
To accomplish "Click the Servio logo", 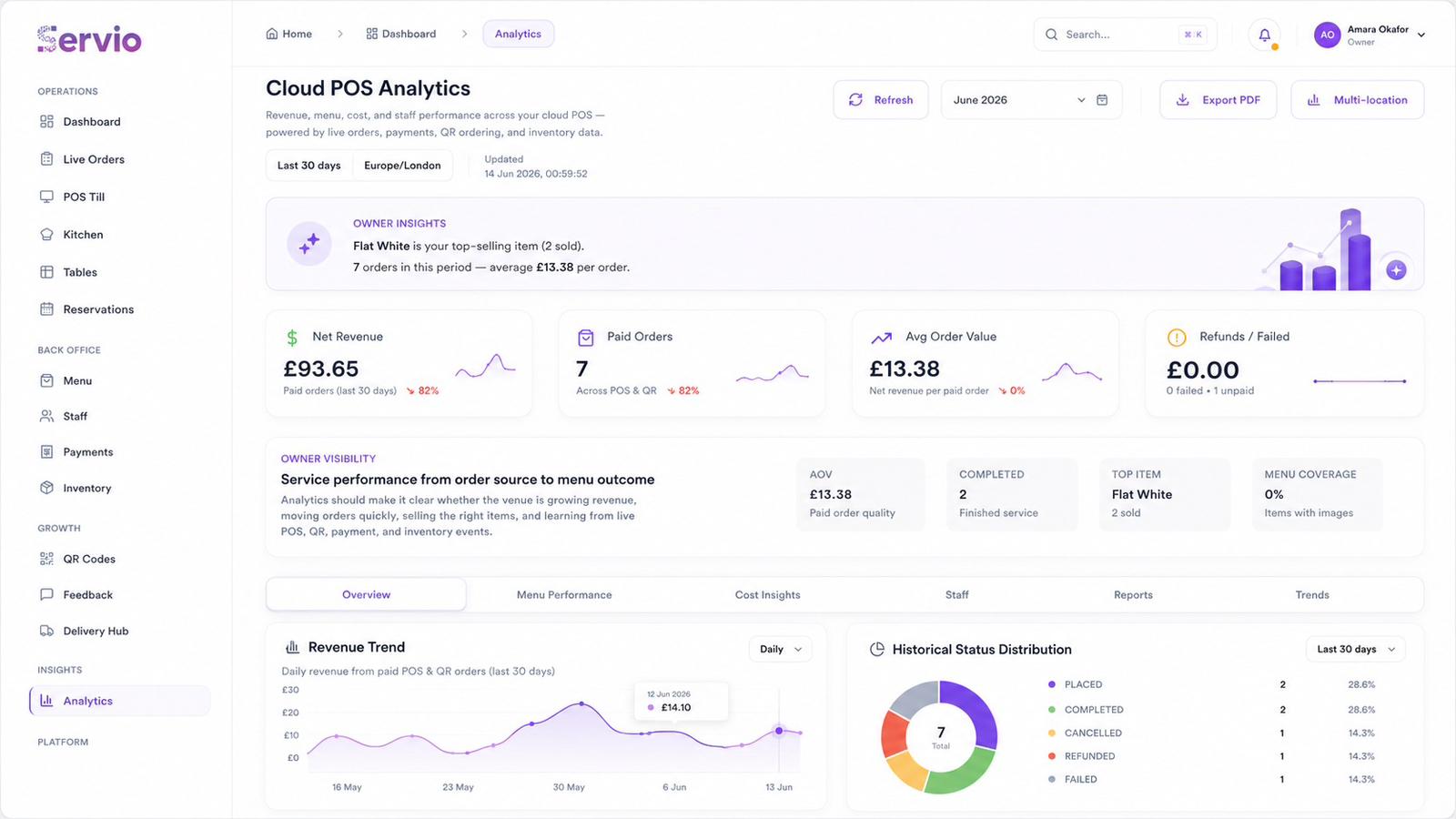I will [89, 39].
